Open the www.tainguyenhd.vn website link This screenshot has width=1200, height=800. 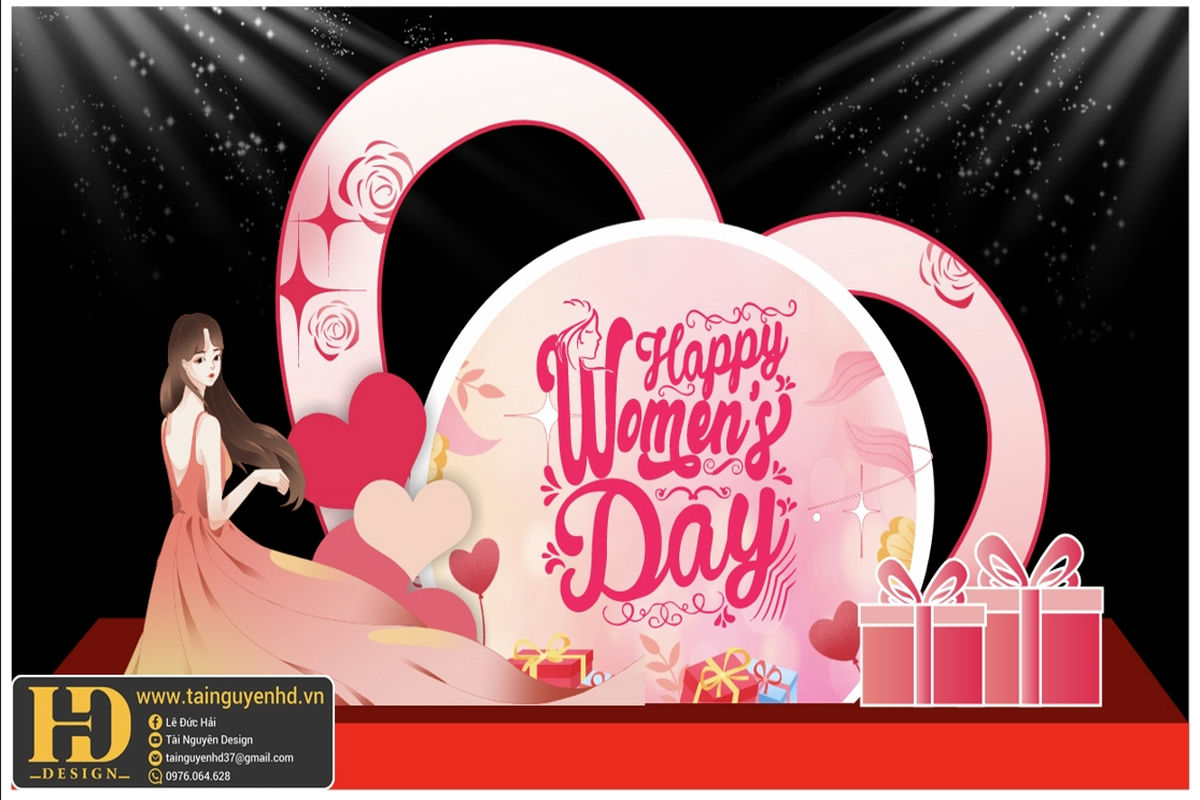233,693
